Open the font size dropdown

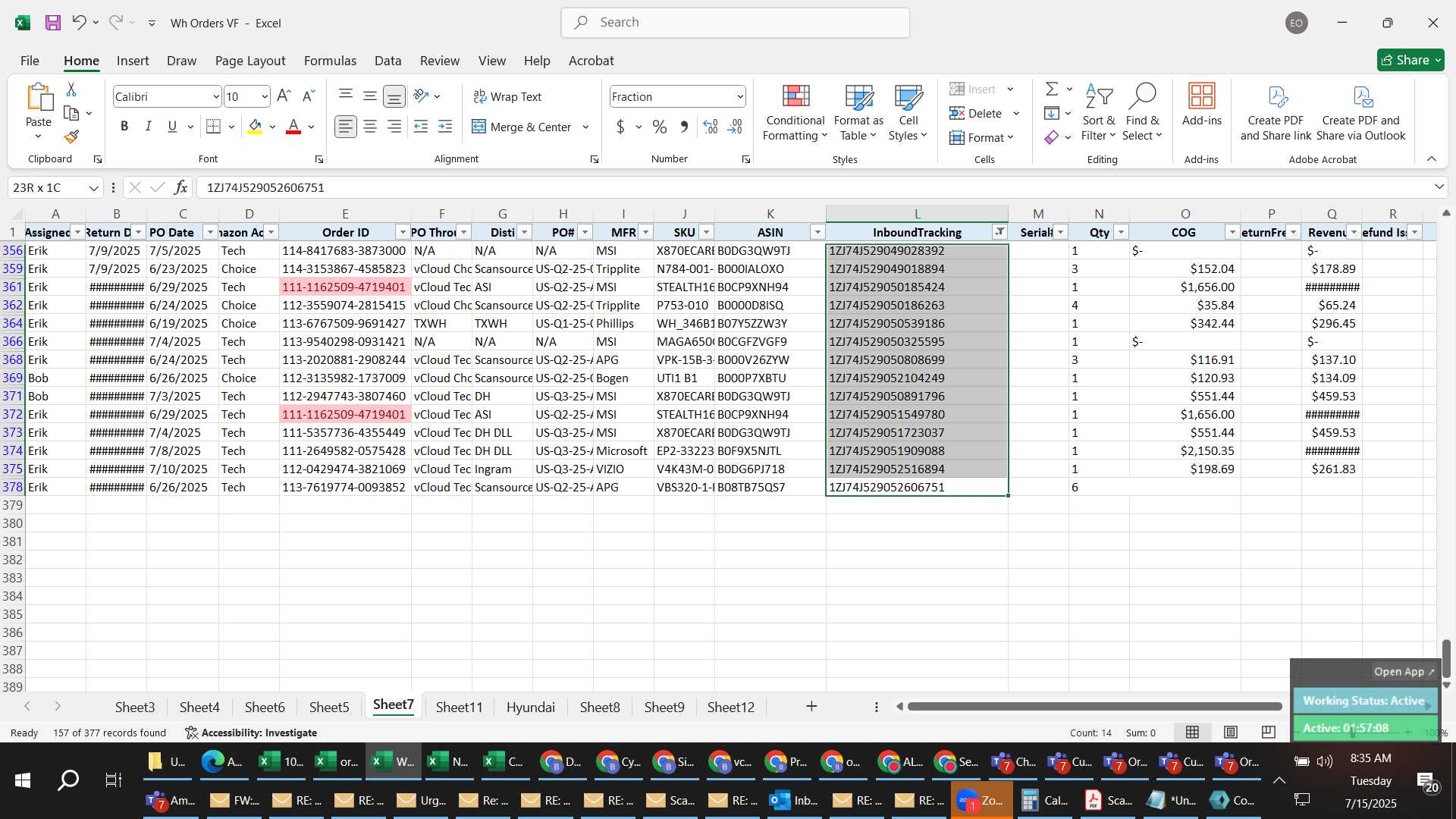pyautogui.click(x=264, y=97)
